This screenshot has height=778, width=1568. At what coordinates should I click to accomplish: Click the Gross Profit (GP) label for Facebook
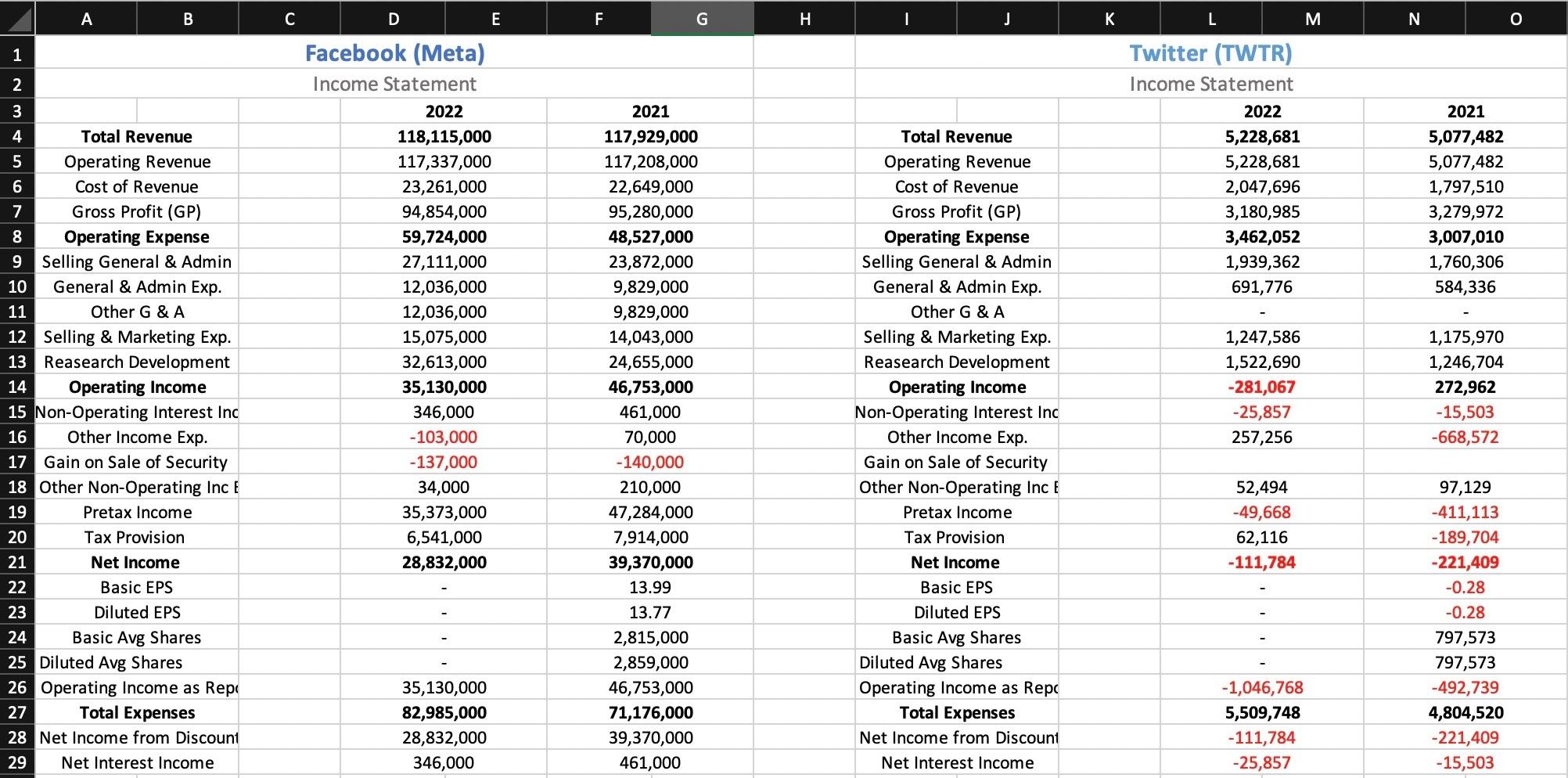136,211
